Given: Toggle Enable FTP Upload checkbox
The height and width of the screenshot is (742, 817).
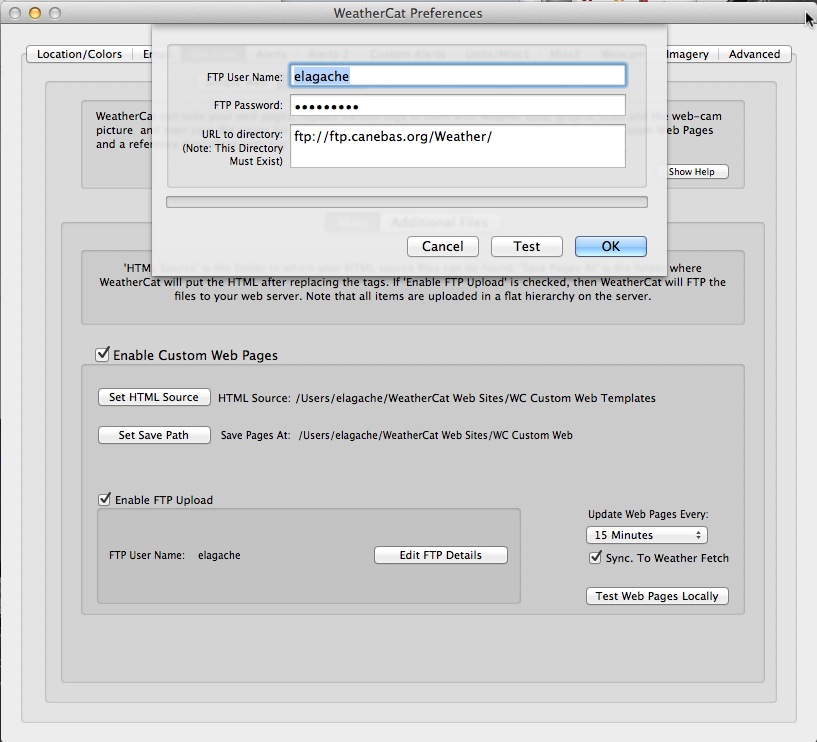Looking at the screenshot, I should 104,499.
